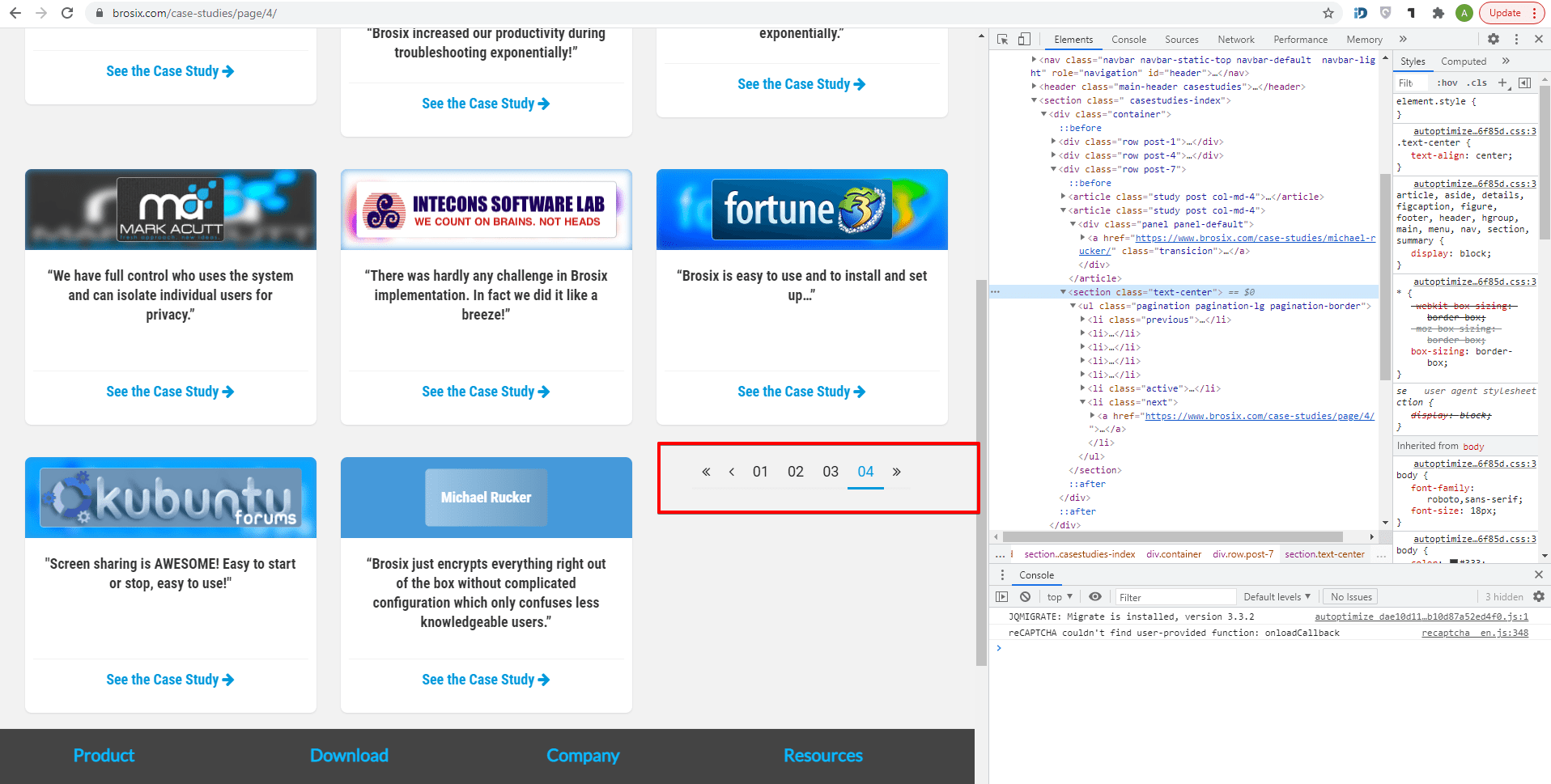
Task: Open pagination page 02
Action: [x=795, y=472]
